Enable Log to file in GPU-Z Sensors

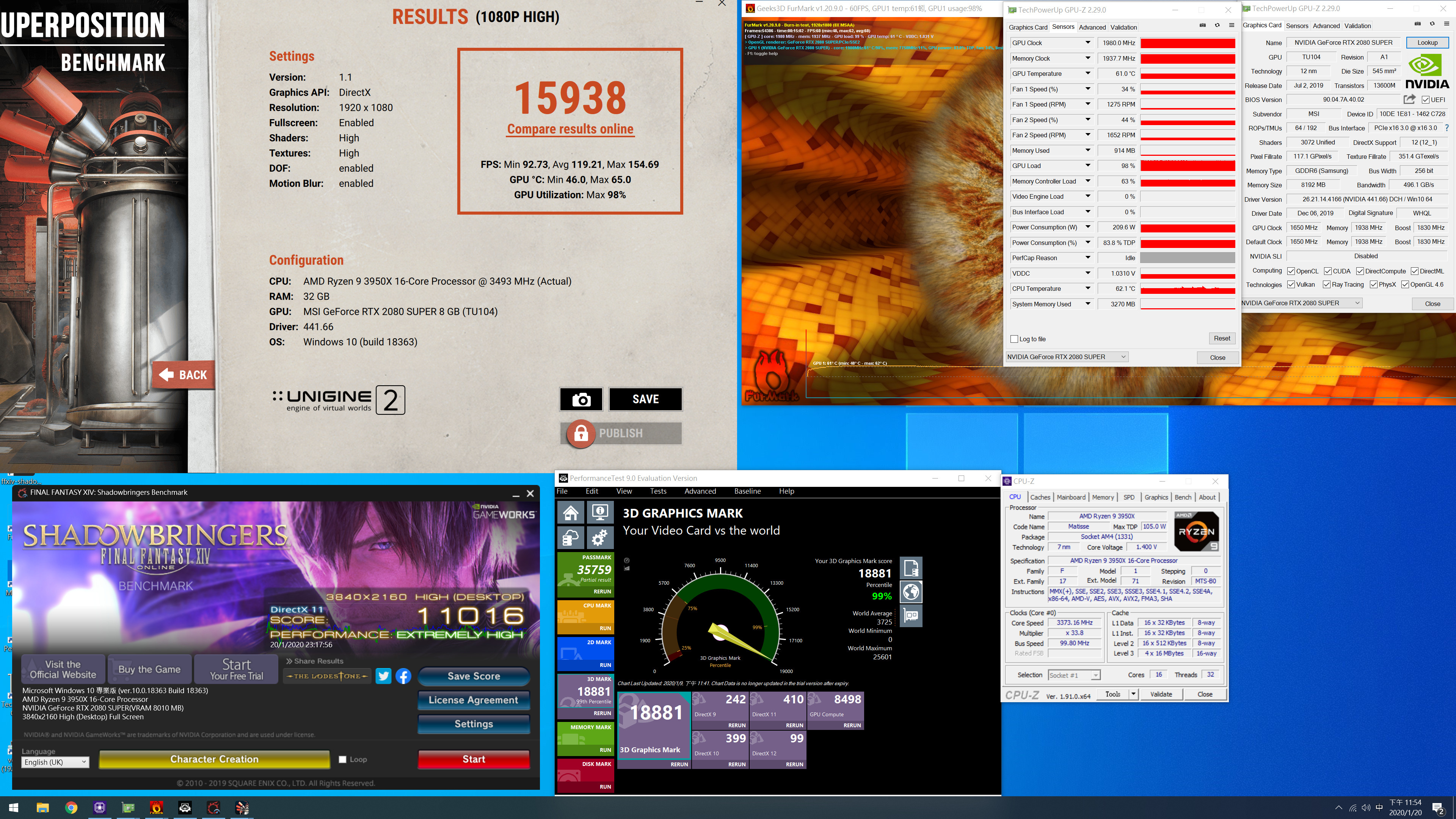point(1014,339)
